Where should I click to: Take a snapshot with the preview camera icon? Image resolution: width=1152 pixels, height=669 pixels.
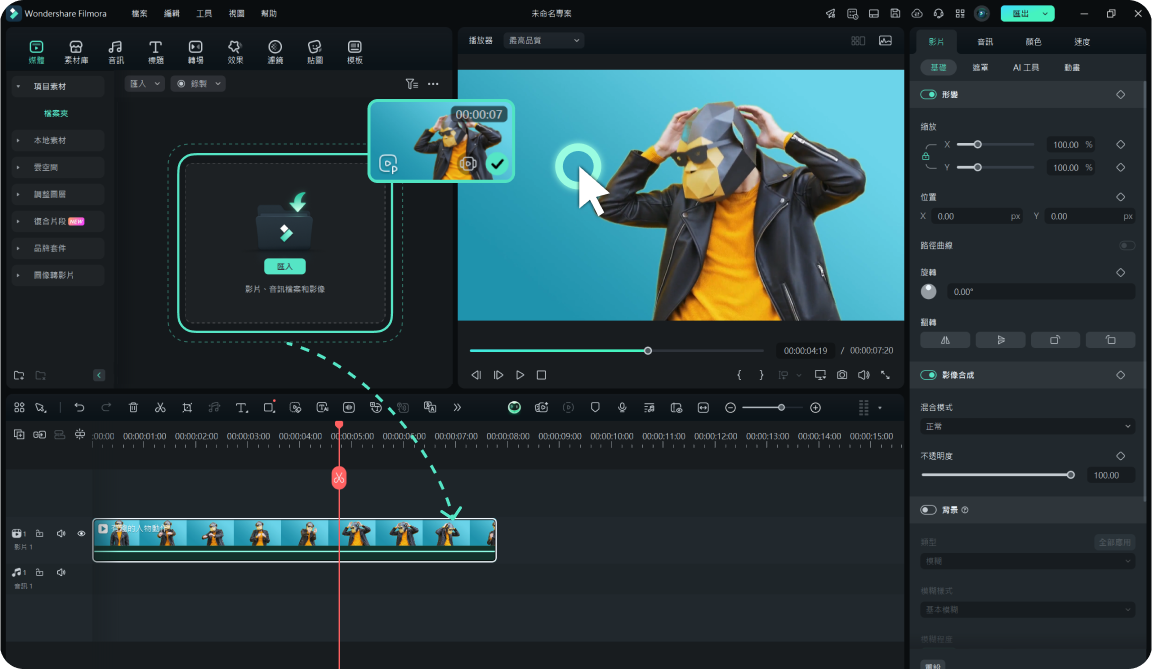842,375
